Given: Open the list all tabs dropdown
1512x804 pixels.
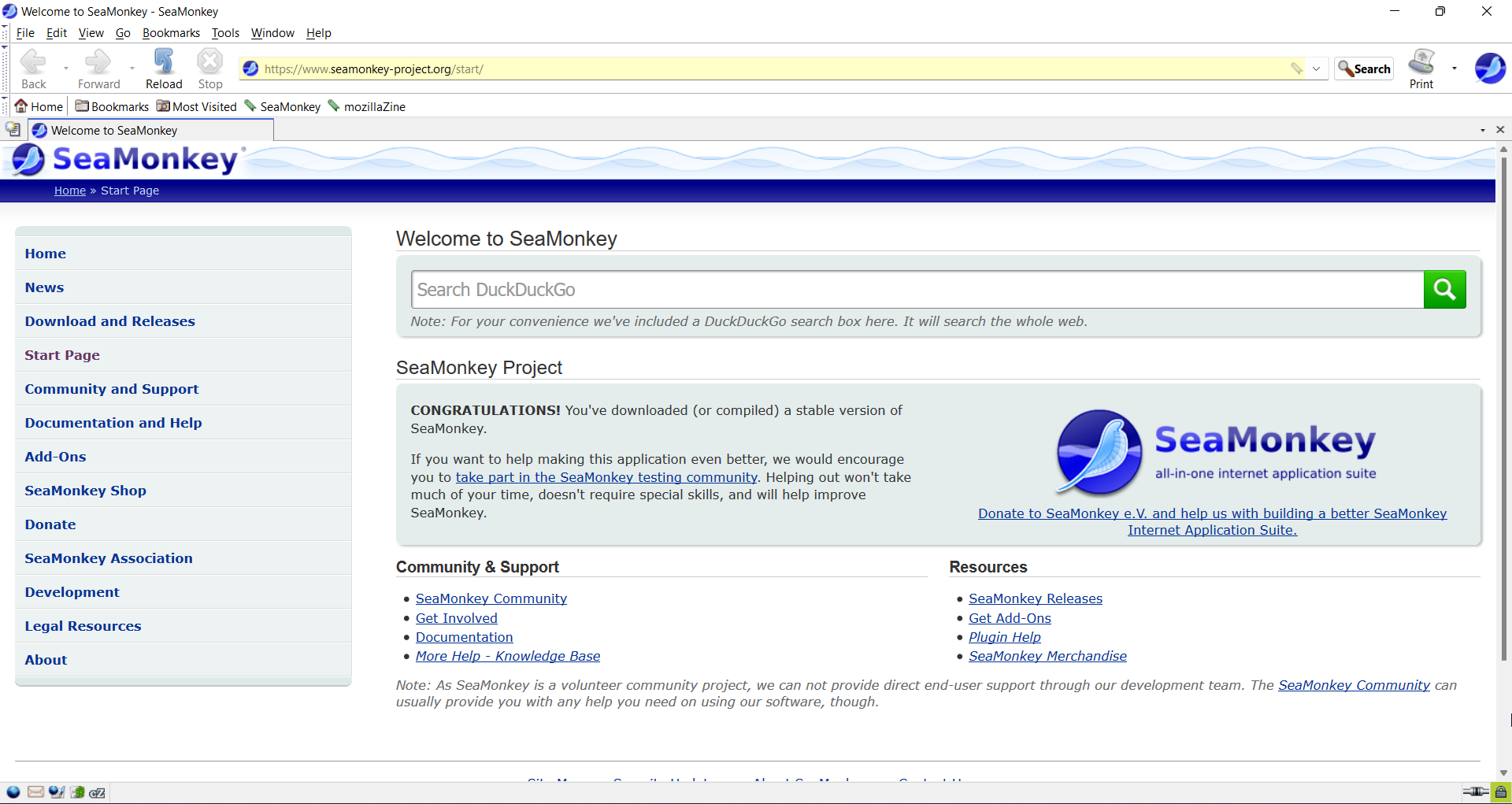Looking at the screenshot, I should [1483, 130].
